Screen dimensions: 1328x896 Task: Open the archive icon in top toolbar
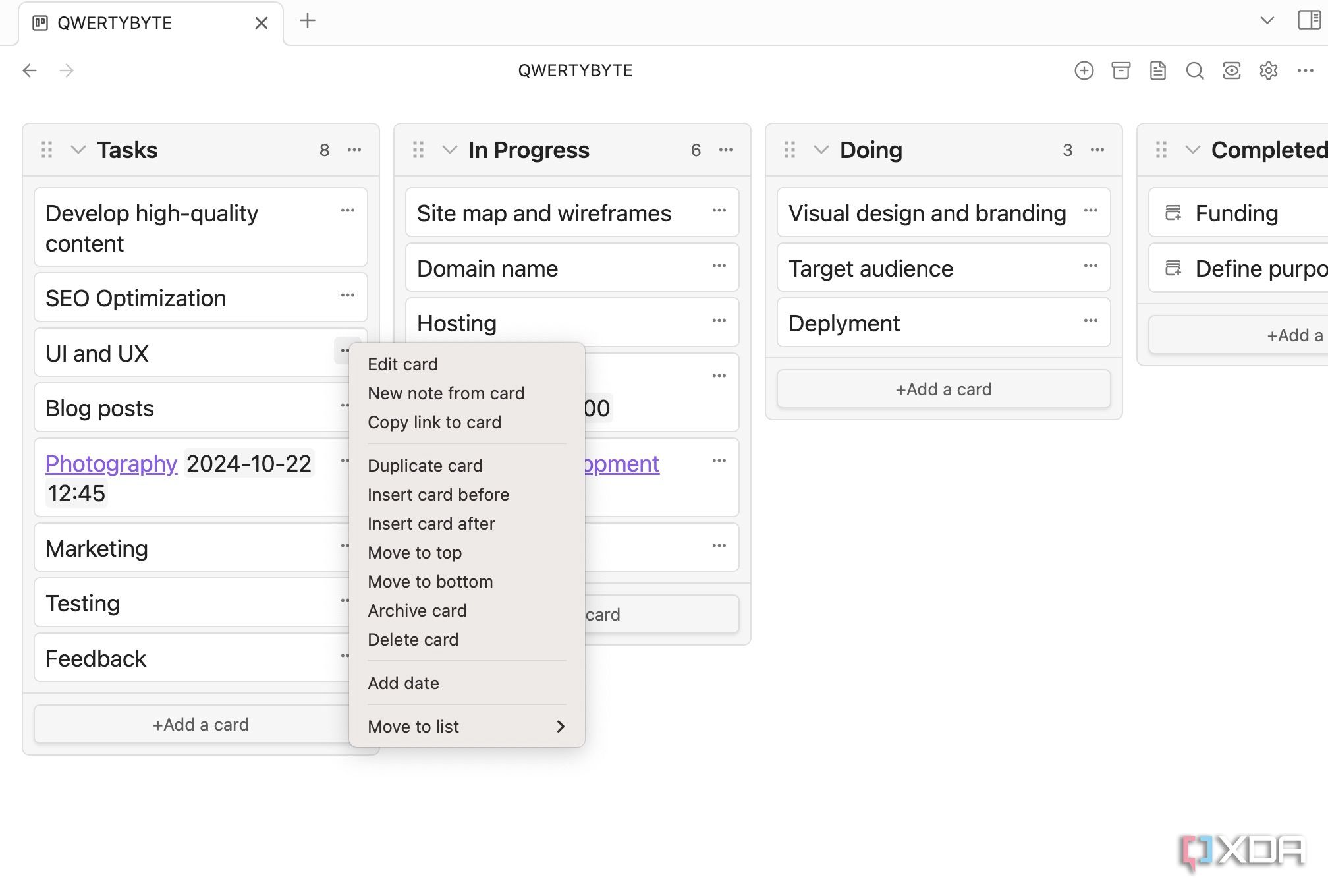coord(1120,70)
